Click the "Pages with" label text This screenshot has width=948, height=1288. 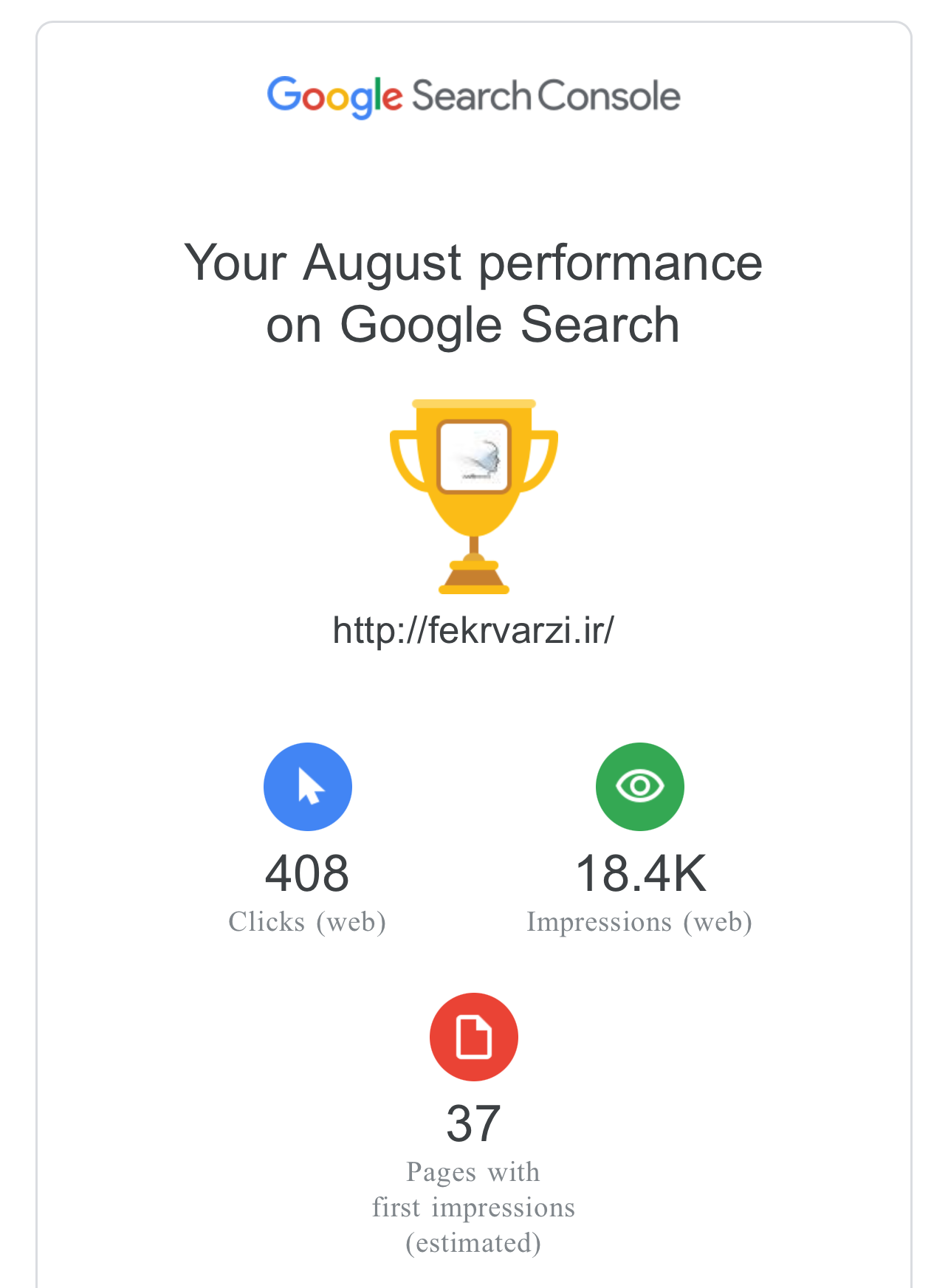tap(473, 1172)
